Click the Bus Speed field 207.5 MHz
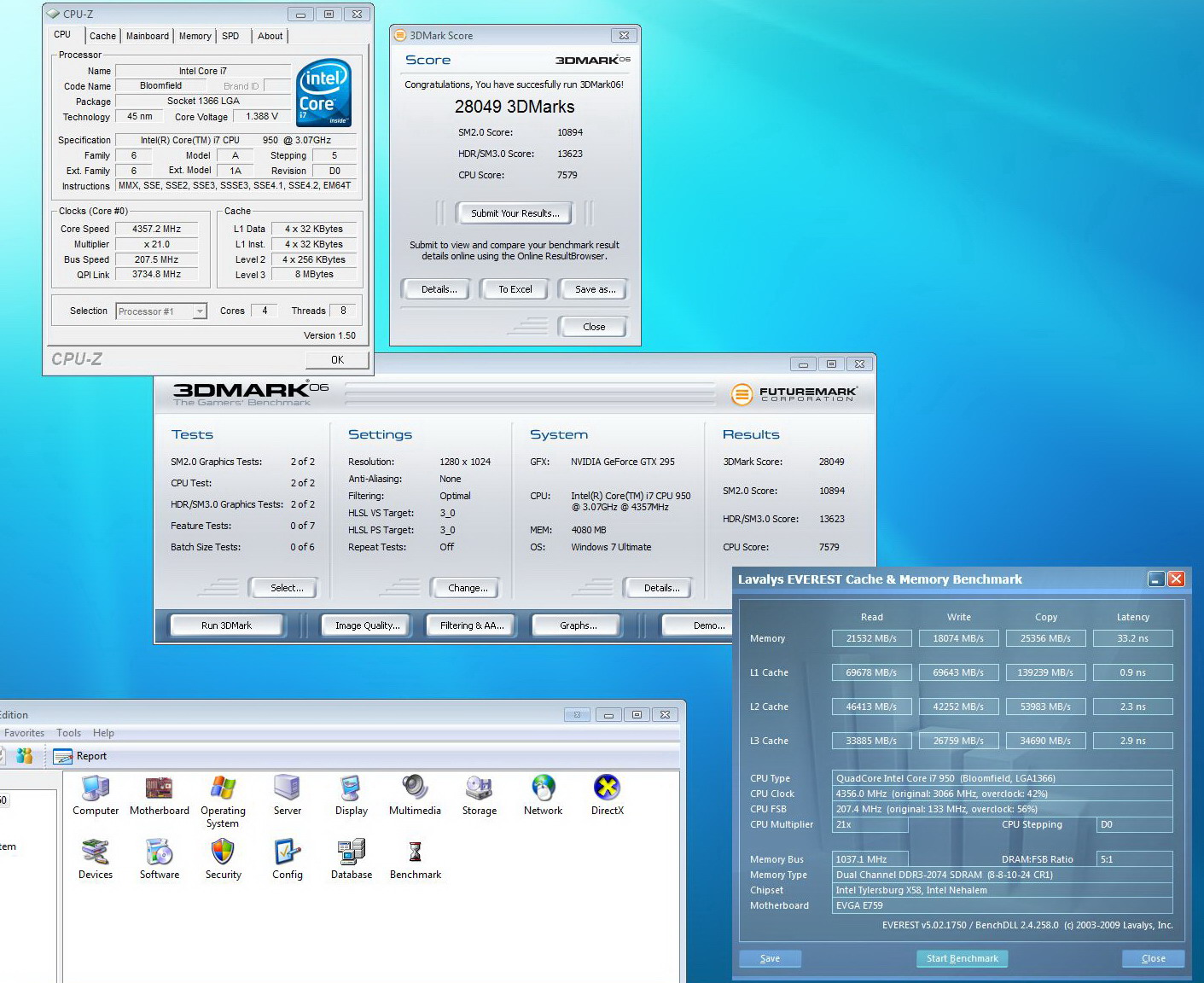The height and width of the screenshot is (983, 1204). [x=157, y=259]
